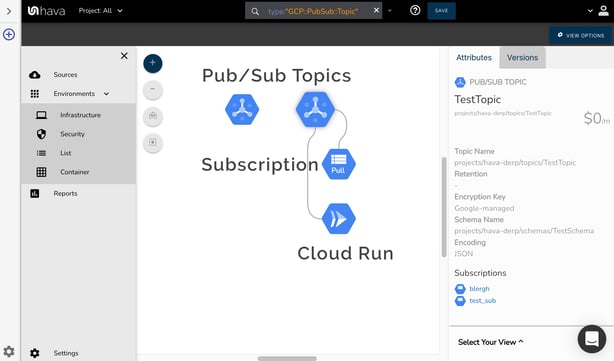Click the TestTopic title text
The height and width of the screenshot is (361, 614).
pyautogui.click(x=477, y=99)
